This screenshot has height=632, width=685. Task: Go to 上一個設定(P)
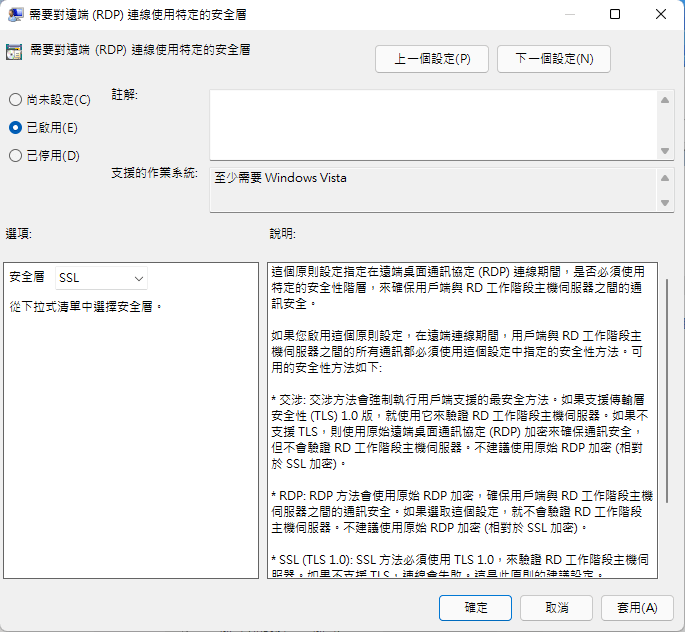click(431, 60)
